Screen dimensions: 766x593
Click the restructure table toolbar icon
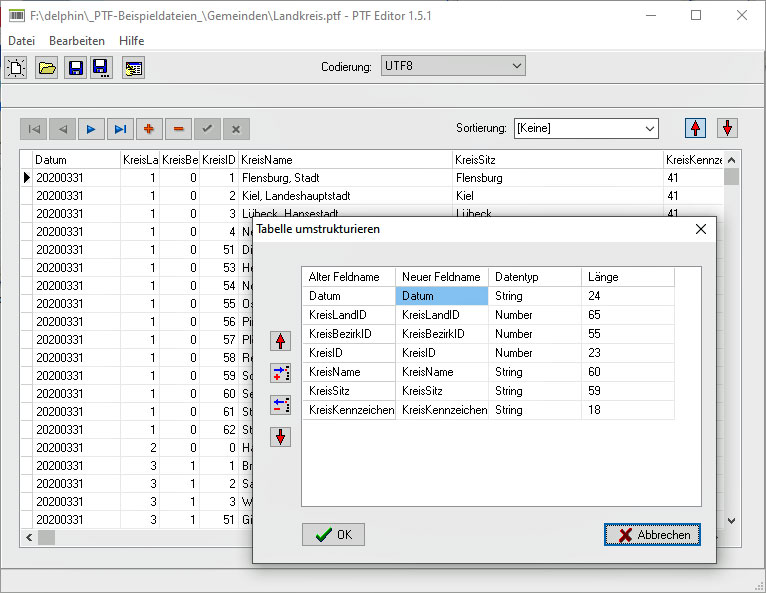[x=133, y=68]
